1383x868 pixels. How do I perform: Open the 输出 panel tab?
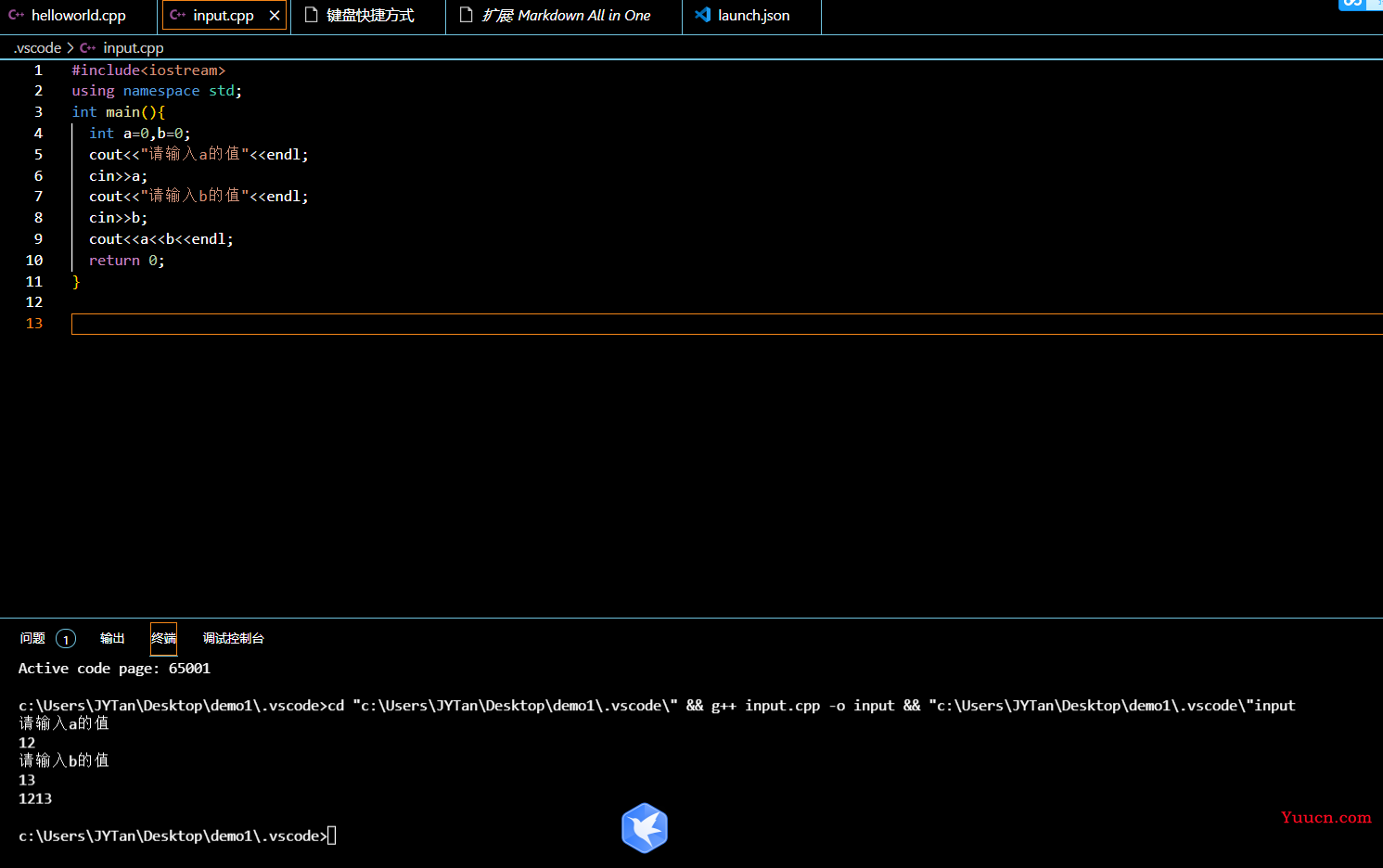[112, 638]
